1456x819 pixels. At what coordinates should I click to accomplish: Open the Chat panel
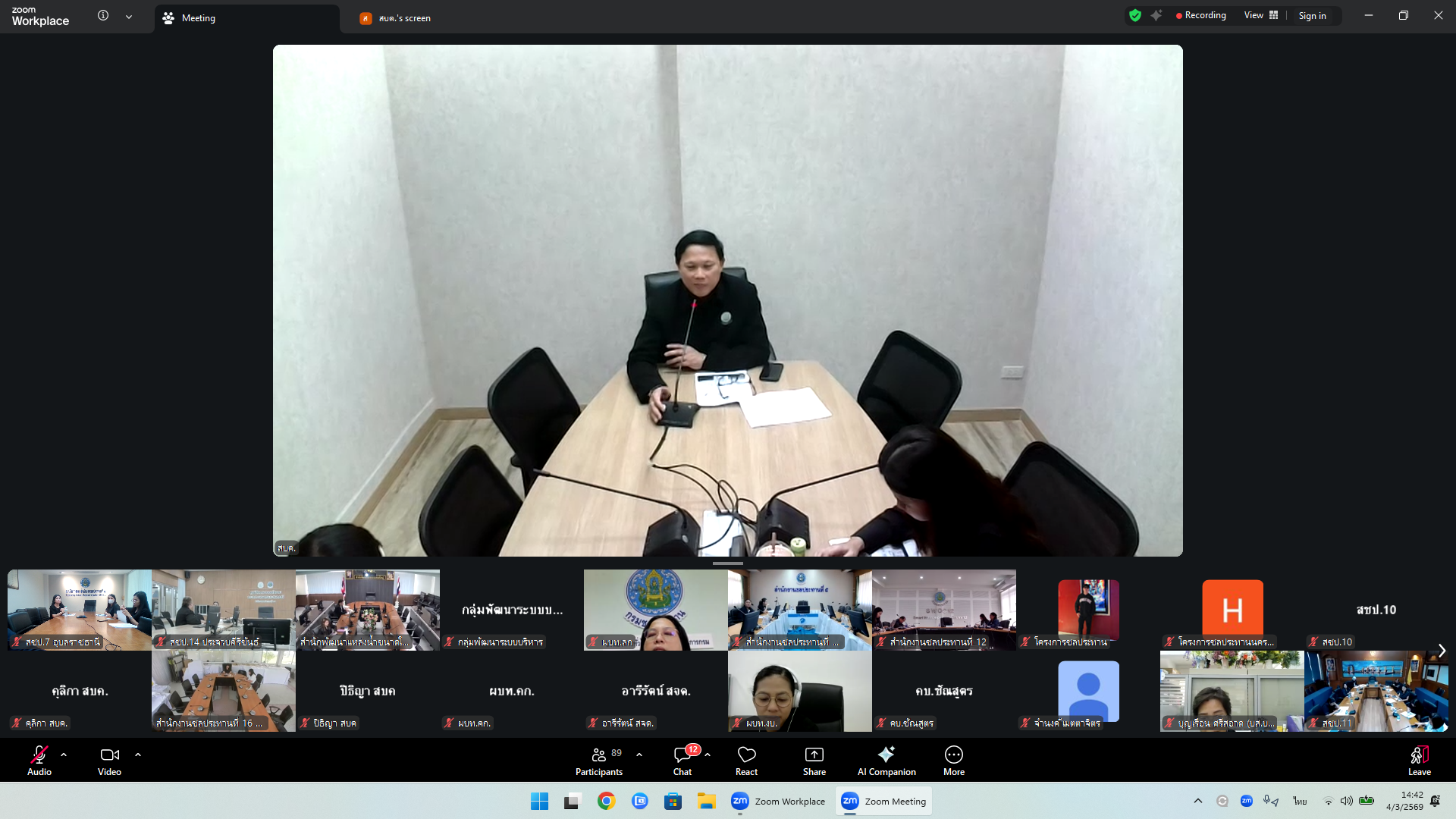point(682,761)
